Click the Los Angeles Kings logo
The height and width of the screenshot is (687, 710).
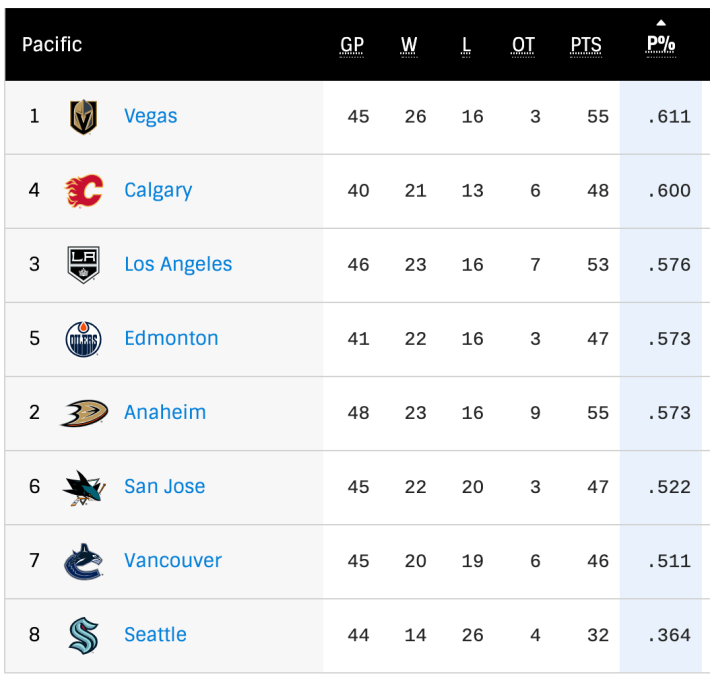click(x=83, y=265)
